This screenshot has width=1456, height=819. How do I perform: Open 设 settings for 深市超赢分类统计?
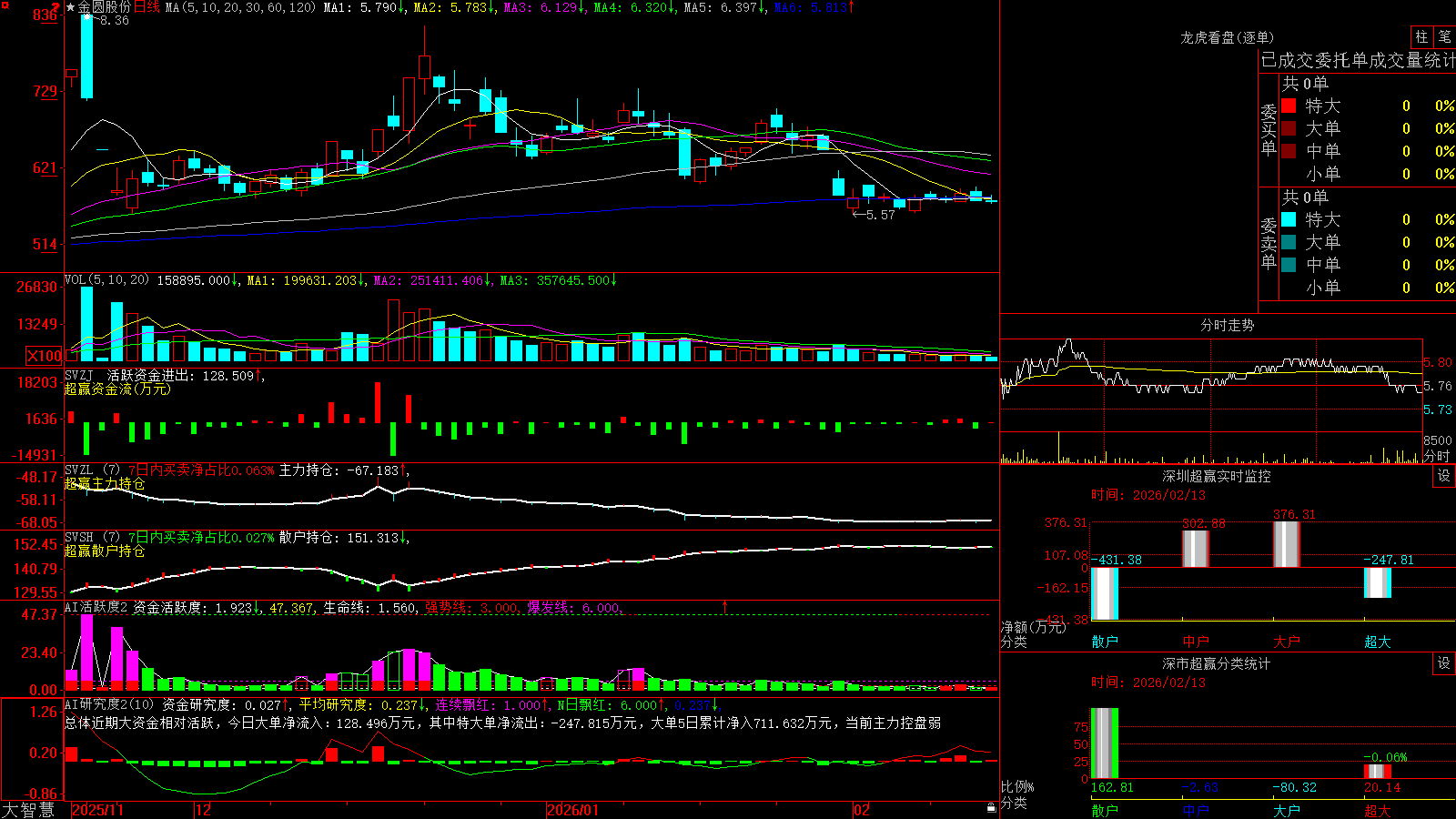click(x=1444, y=663)
